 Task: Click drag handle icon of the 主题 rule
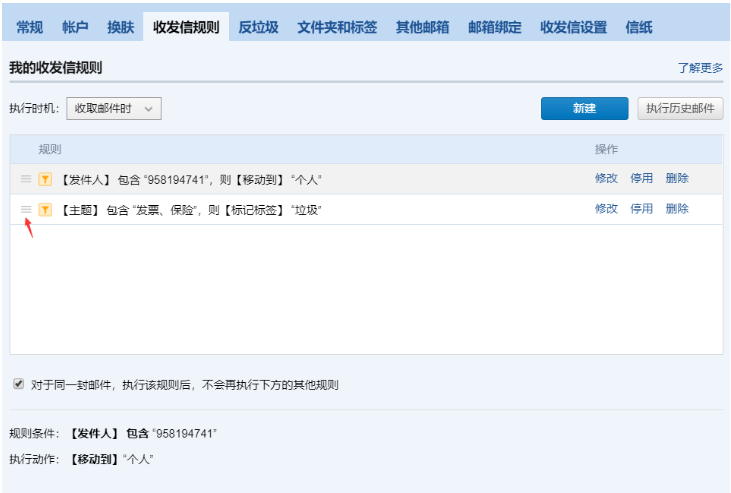26,209
